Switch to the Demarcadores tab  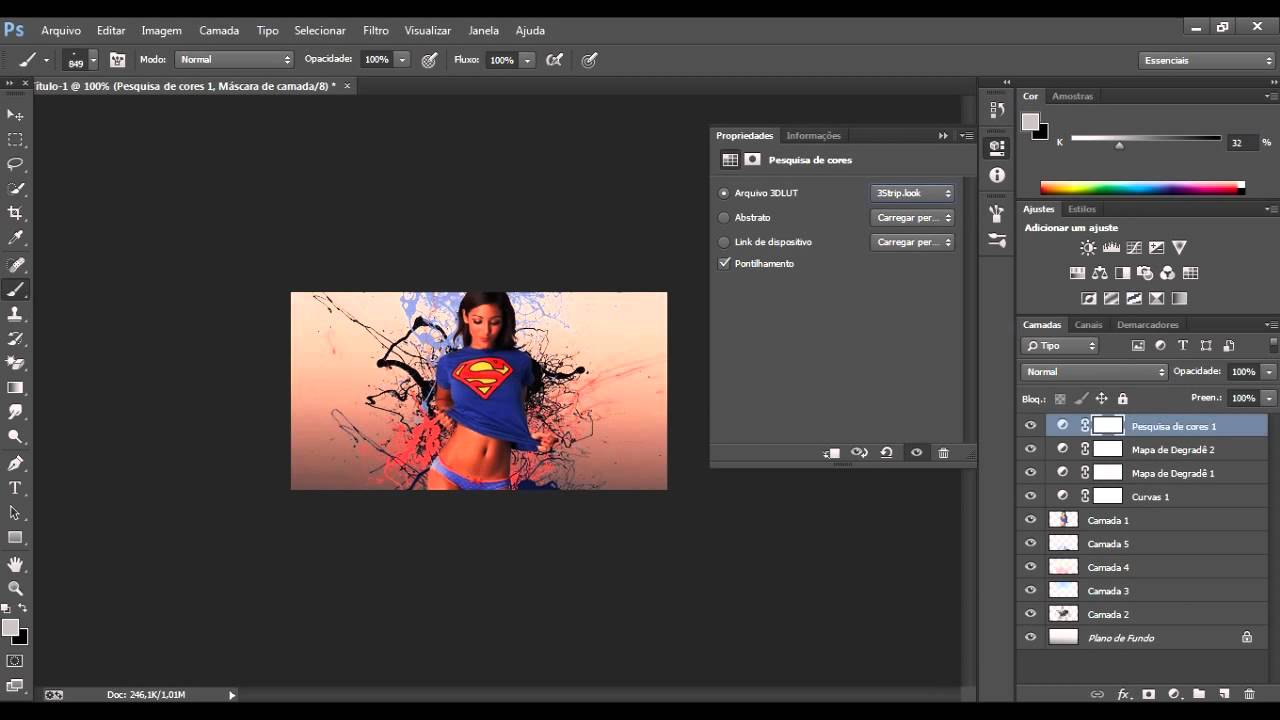click(1147, 325)
